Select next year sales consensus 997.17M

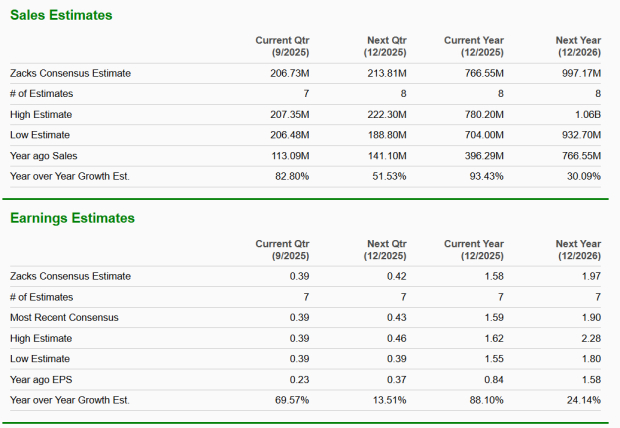(x=581, y=73)
